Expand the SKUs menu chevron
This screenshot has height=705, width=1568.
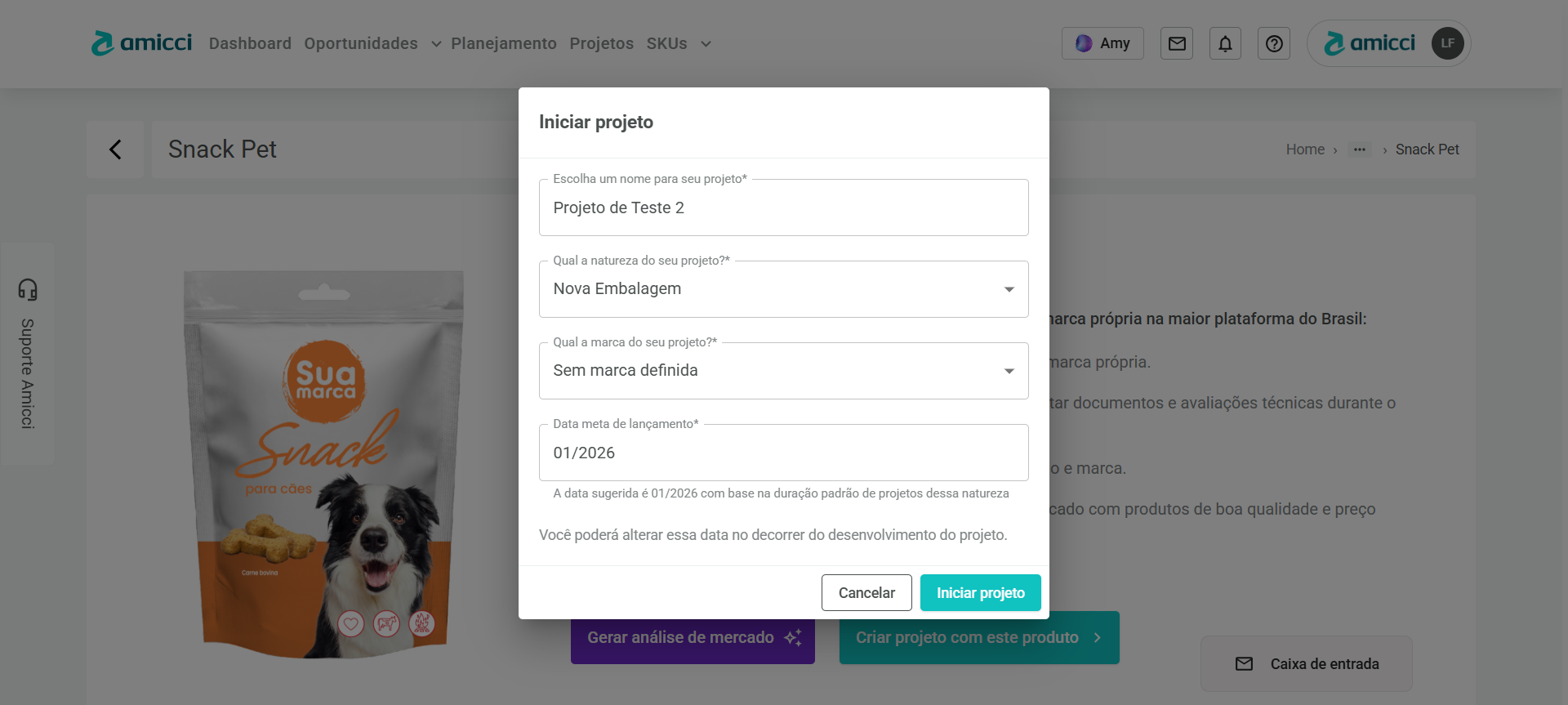706,44
